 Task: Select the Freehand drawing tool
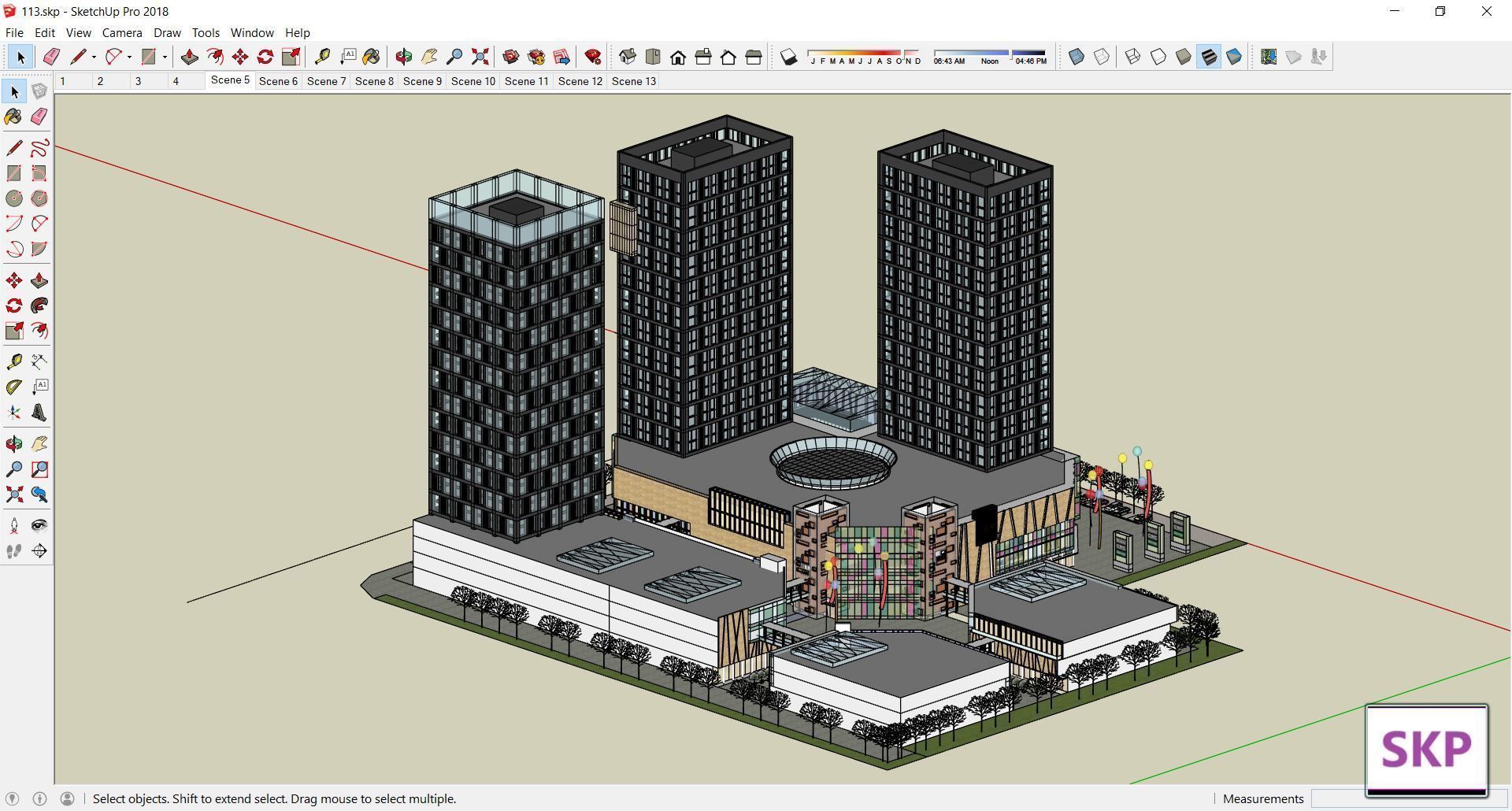pos(39,148)
